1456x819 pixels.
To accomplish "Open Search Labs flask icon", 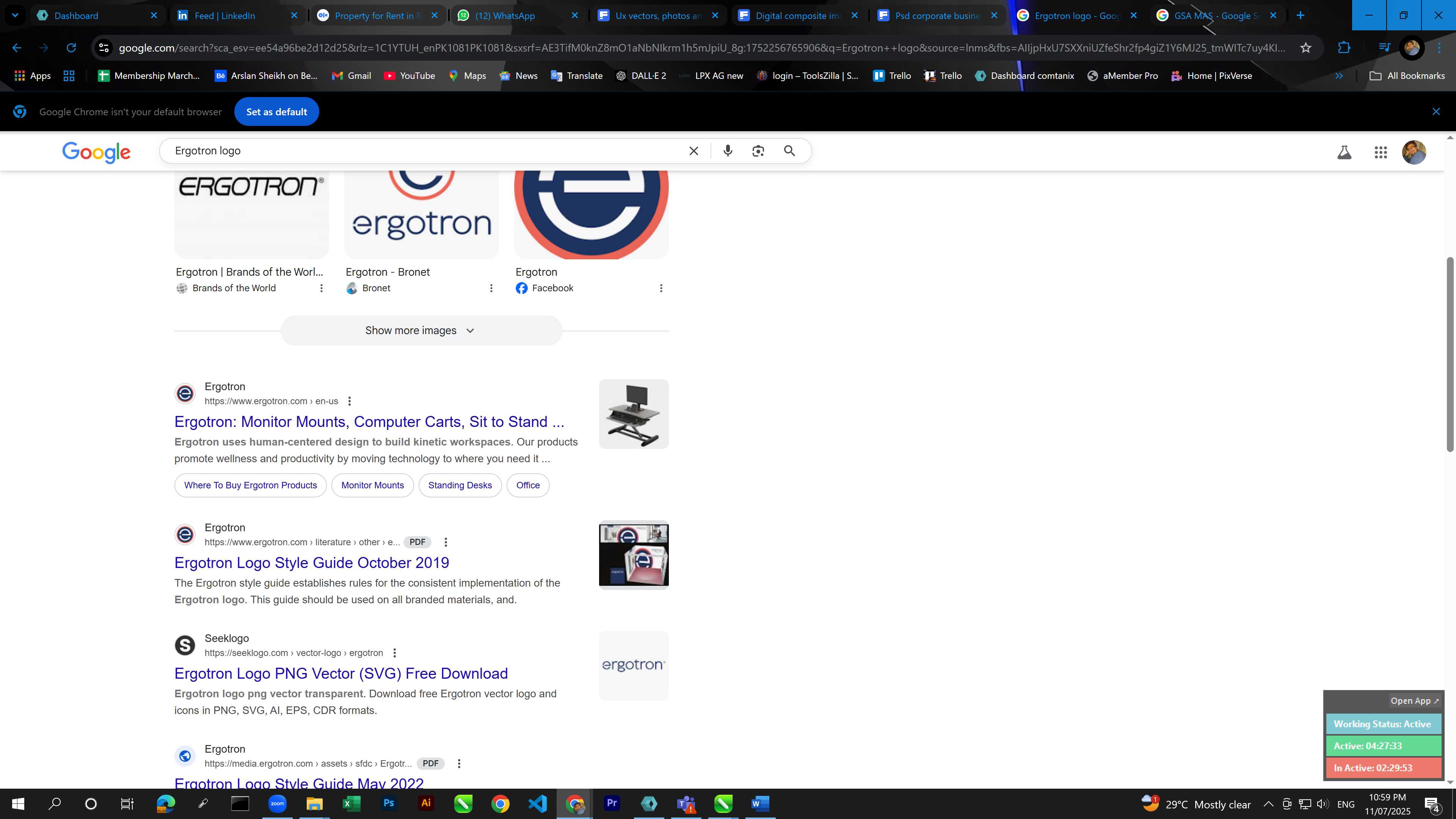I will point(1345,152).
